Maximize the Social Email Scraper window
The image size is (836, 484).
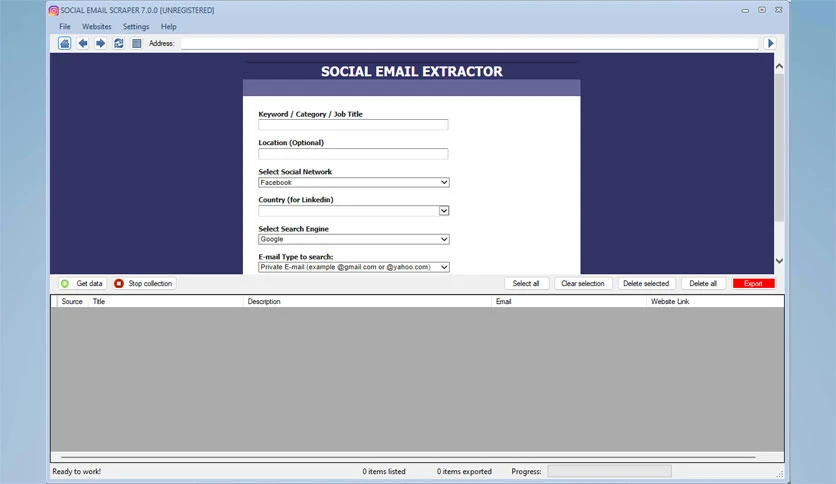762,10
